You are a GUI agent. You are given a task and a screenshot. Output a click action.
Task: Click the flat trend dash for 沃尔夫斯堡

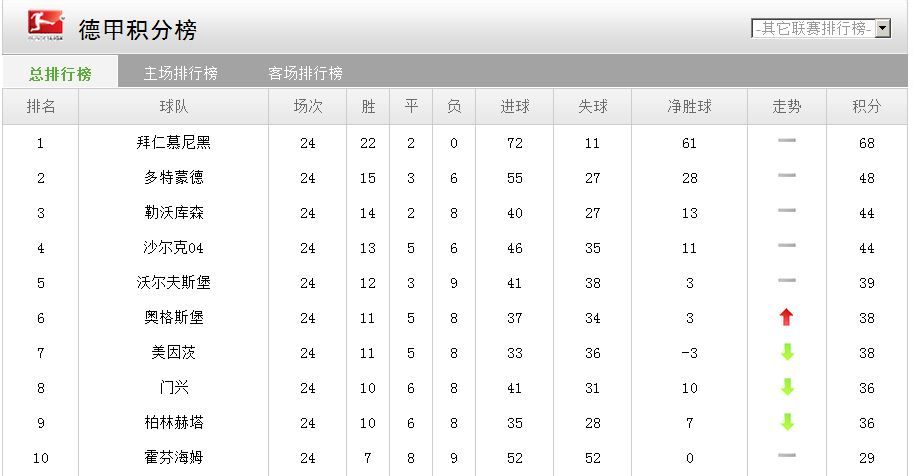[x=786, y=282]
